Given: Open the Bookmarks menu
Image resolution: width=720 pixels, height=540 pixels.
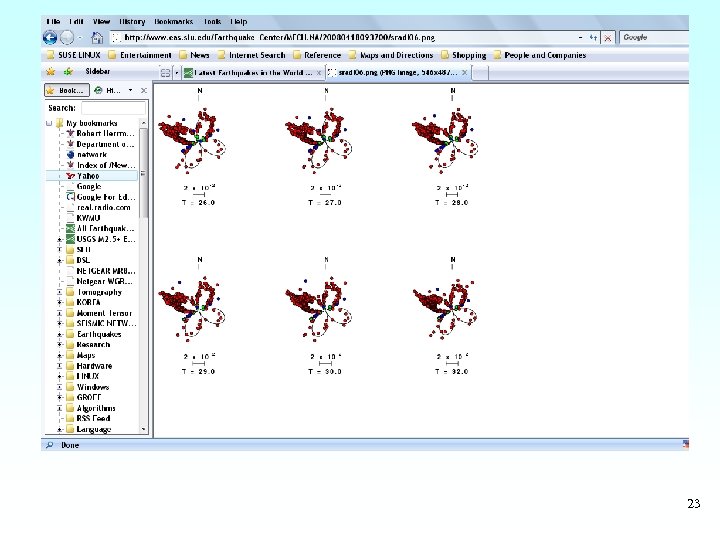Looking at the screenshot, I should pos(173,22).
